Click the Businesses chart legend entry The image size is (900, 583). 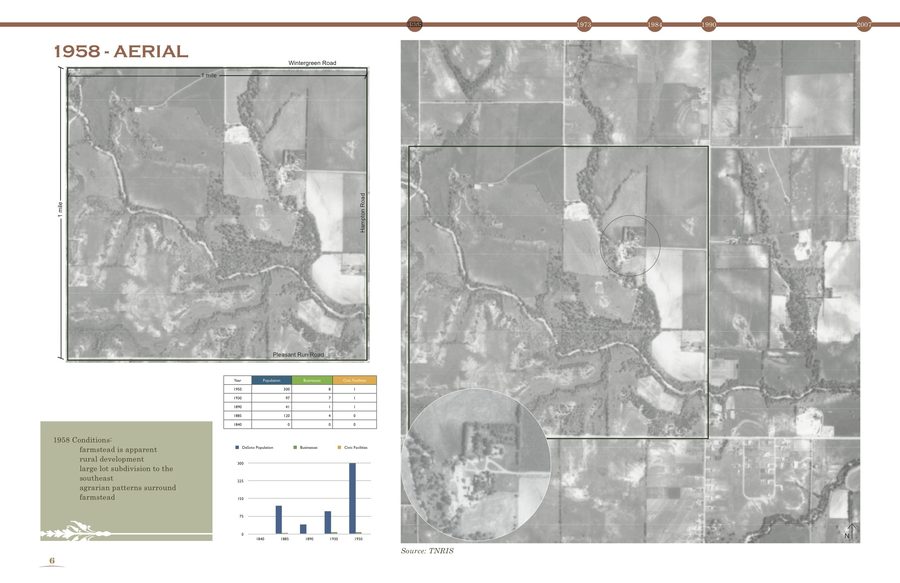[305, 448]
